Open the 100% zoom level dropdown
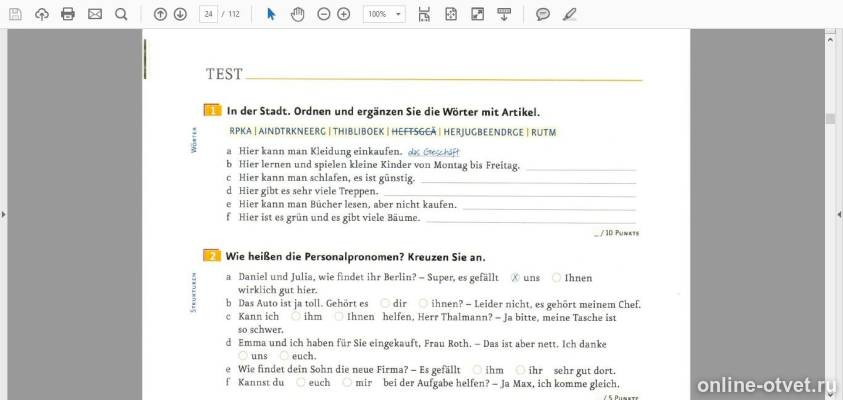843x400 pixels. [x=384, y=14]
